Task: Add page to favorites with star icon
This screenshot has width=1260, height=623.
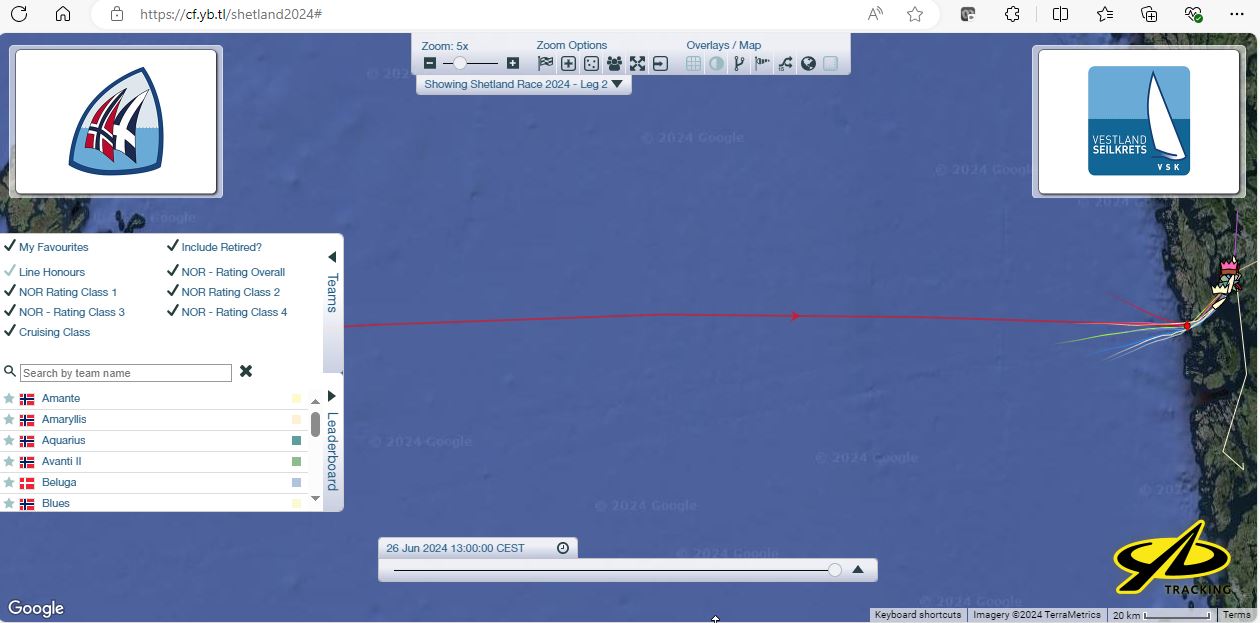Action: [x=915, y=14]
